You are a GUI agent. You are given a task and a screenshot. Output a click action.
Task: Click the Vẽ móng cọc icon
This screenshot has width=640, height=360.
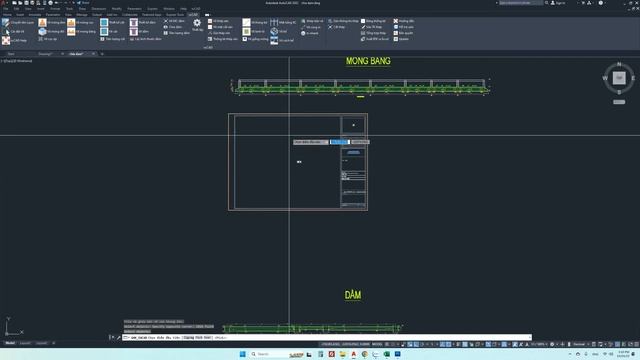click(71, 22)
